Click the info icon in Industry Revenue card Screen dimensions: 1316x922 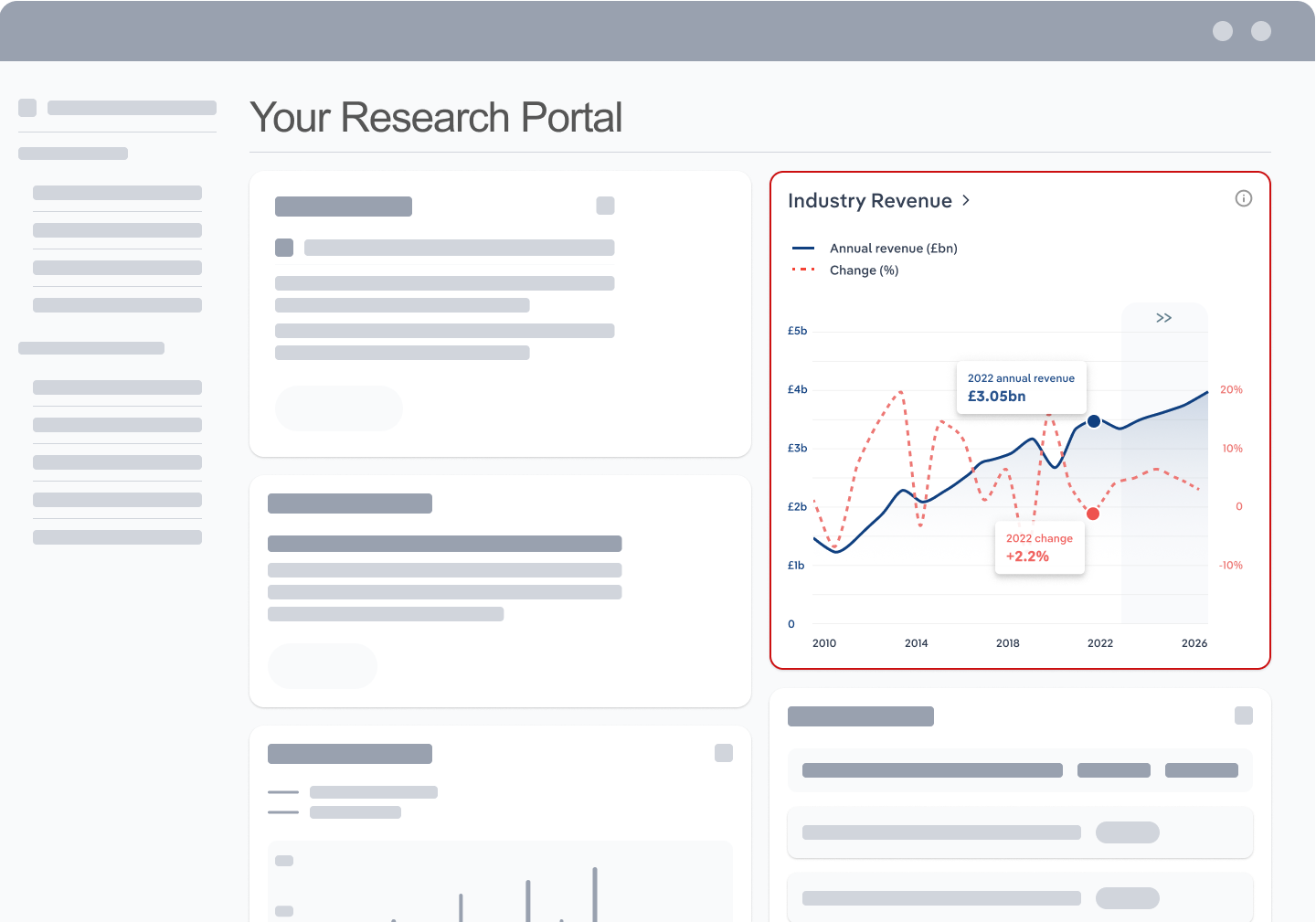point(1243,198)
